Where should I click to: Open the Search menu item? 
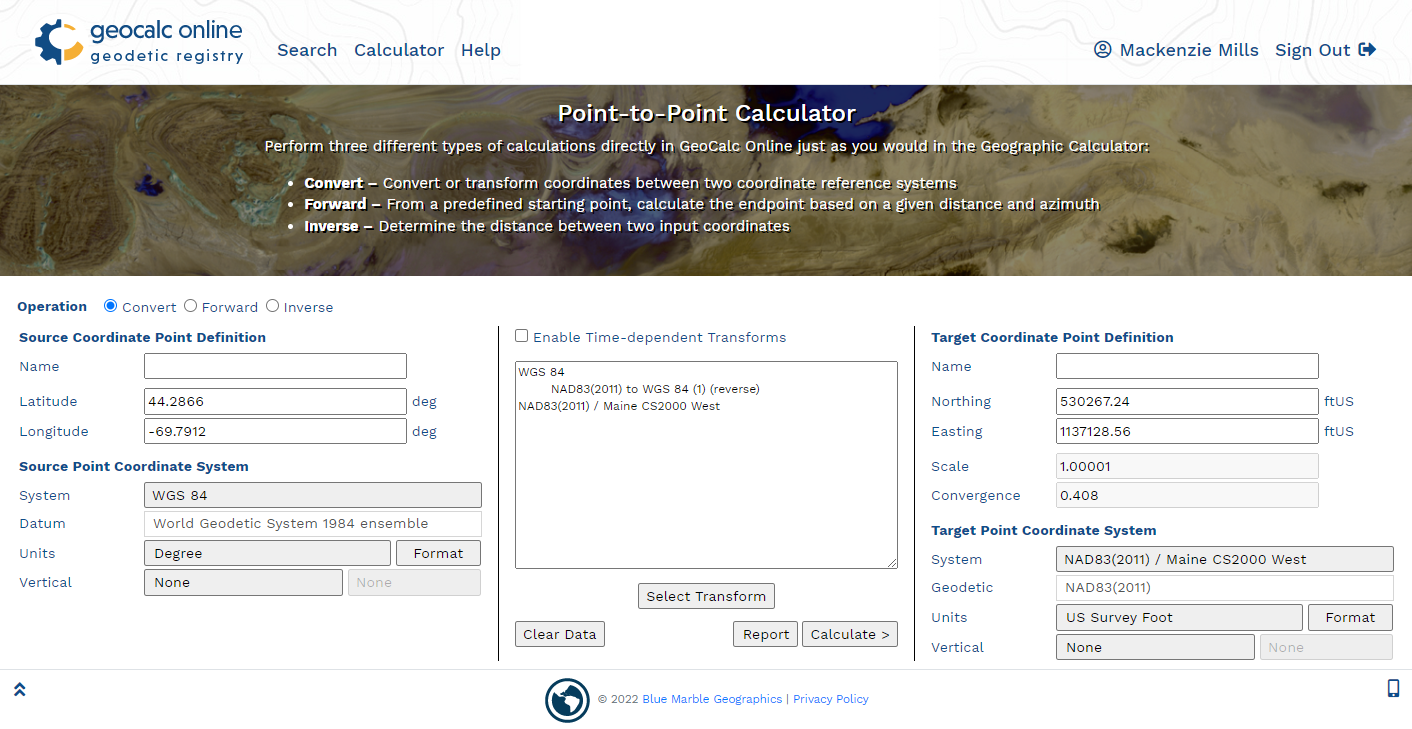(x=307, y=50)
